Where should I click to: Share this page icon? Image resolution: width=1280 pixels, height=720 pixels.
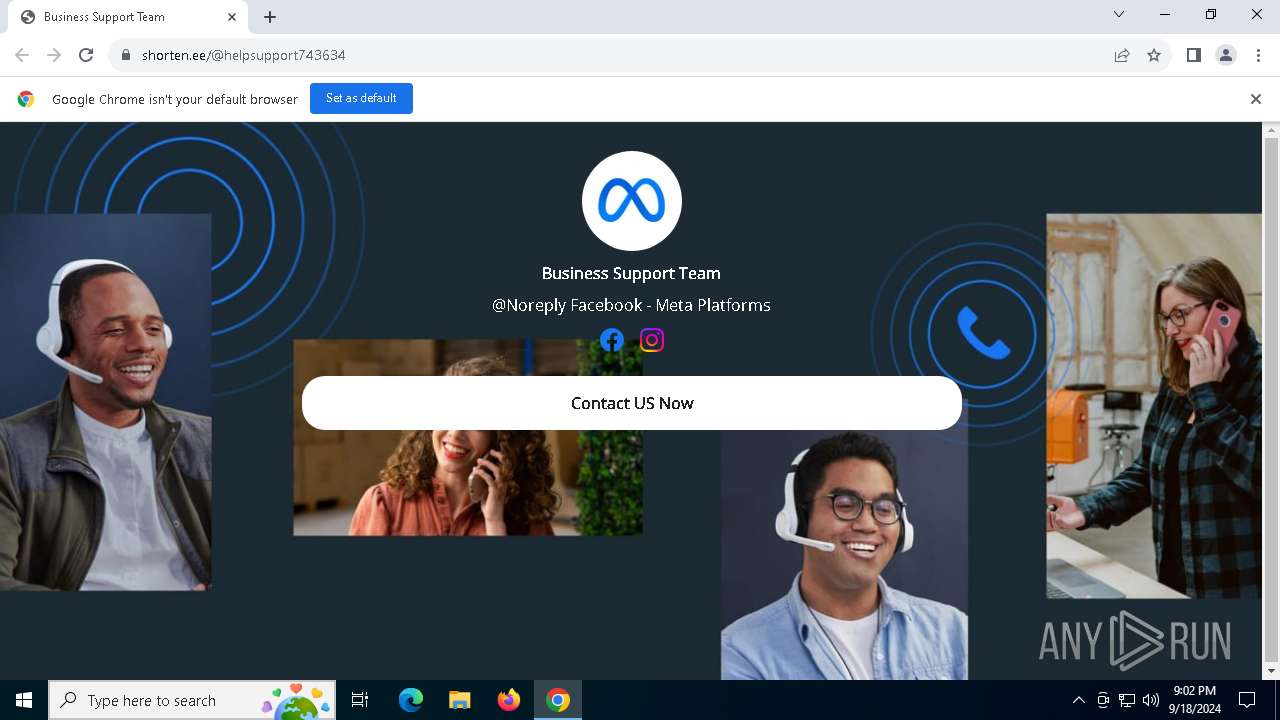[x=1122, y=55]
